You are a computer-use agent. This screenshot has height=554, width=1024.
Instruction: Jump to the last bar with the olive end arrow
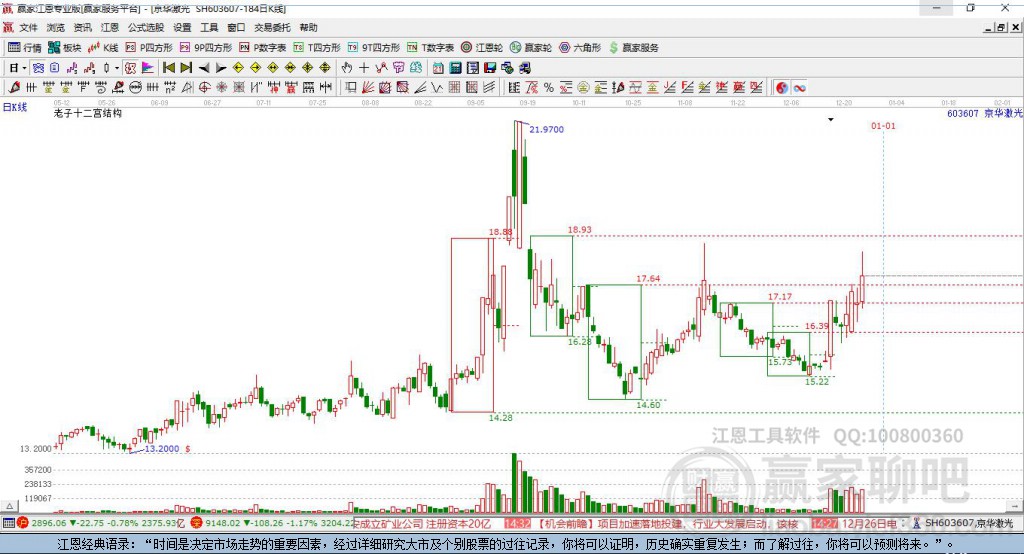(186, 68)
